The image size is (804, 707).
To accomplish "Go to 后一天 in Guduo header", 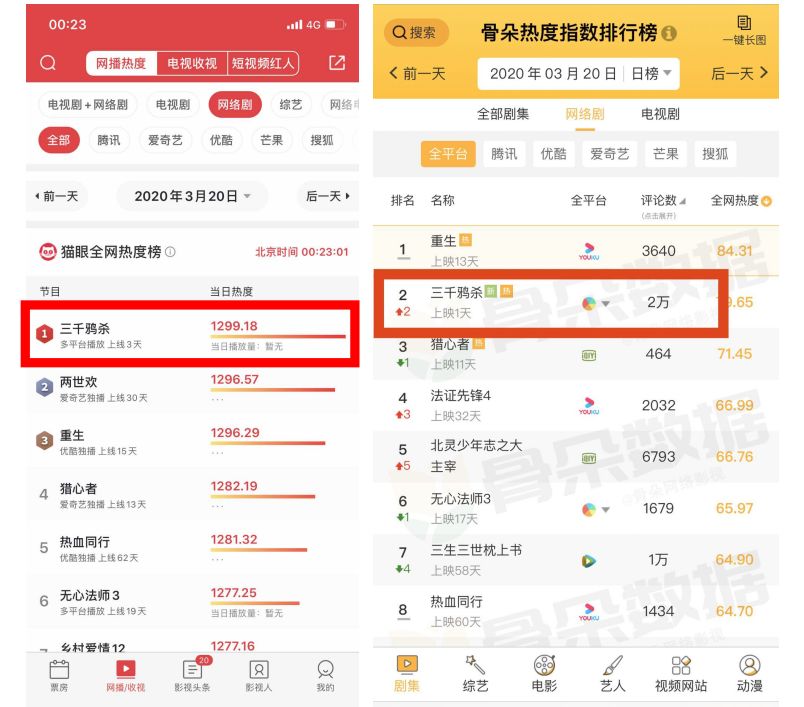I will click(x=739, y=74).
